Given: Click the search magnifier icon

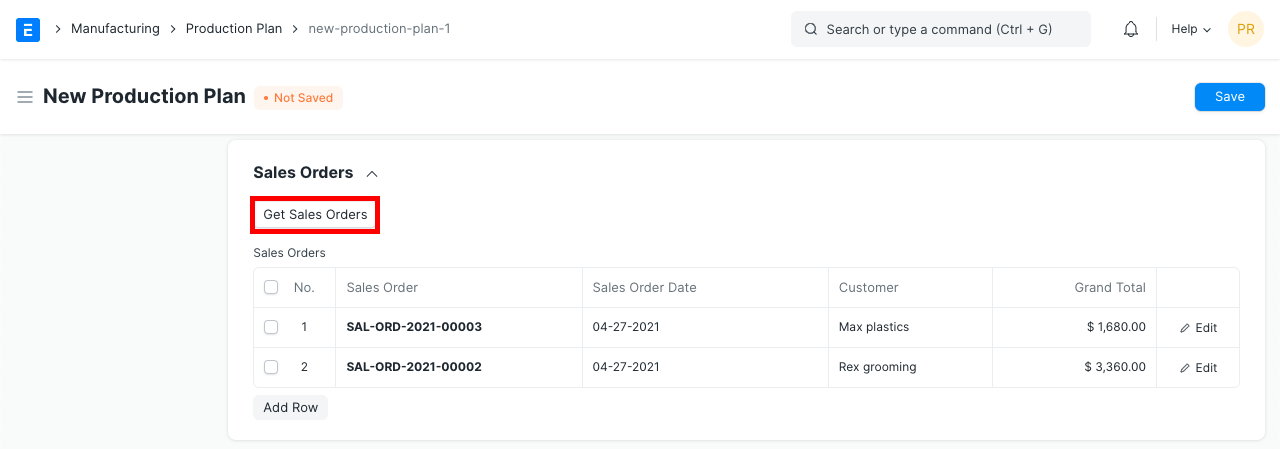Looking at the screenshot, I should tap(811, 29).
